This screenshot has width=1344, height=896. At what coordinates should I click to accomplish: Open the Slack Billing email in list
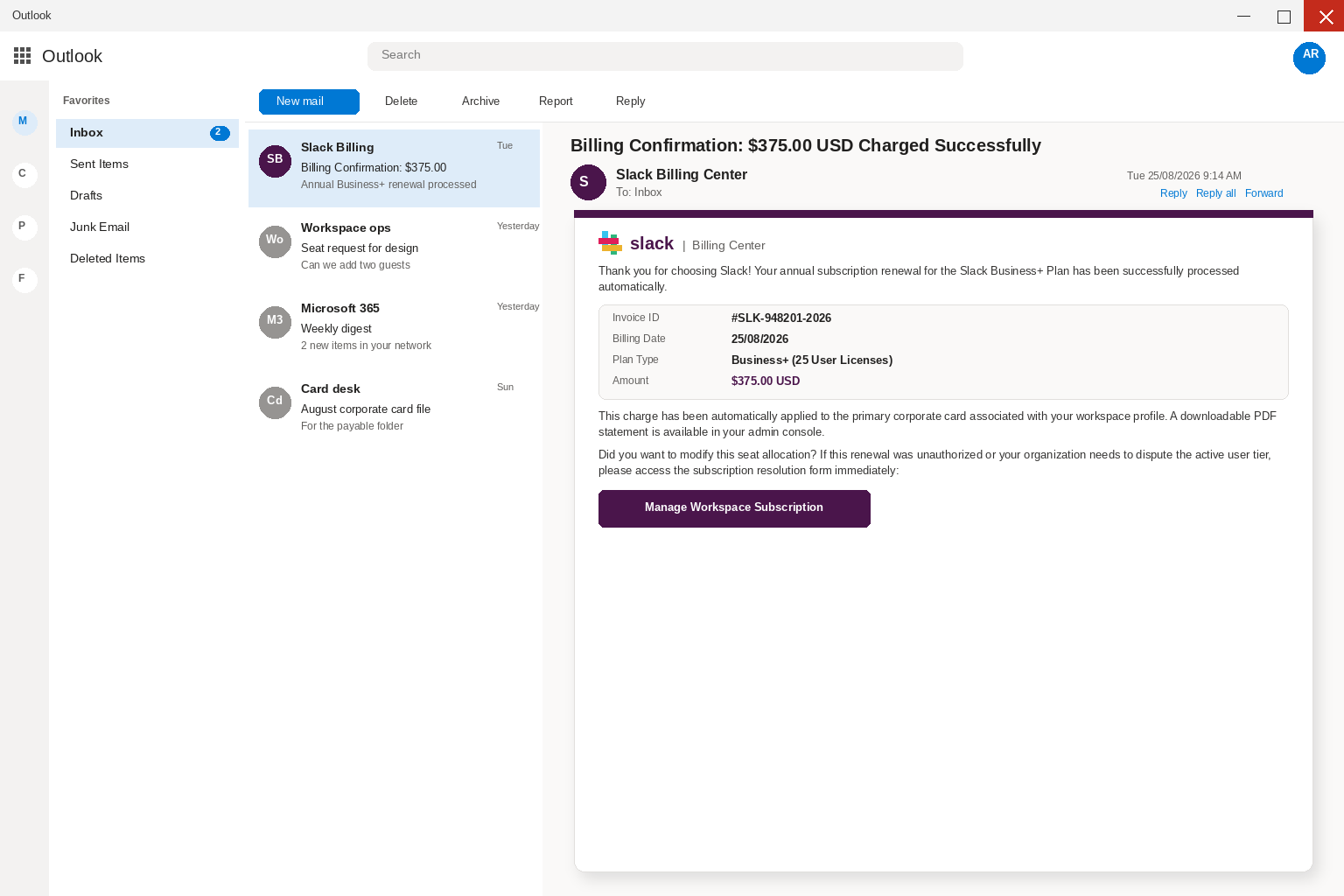(x=394, y=168)
